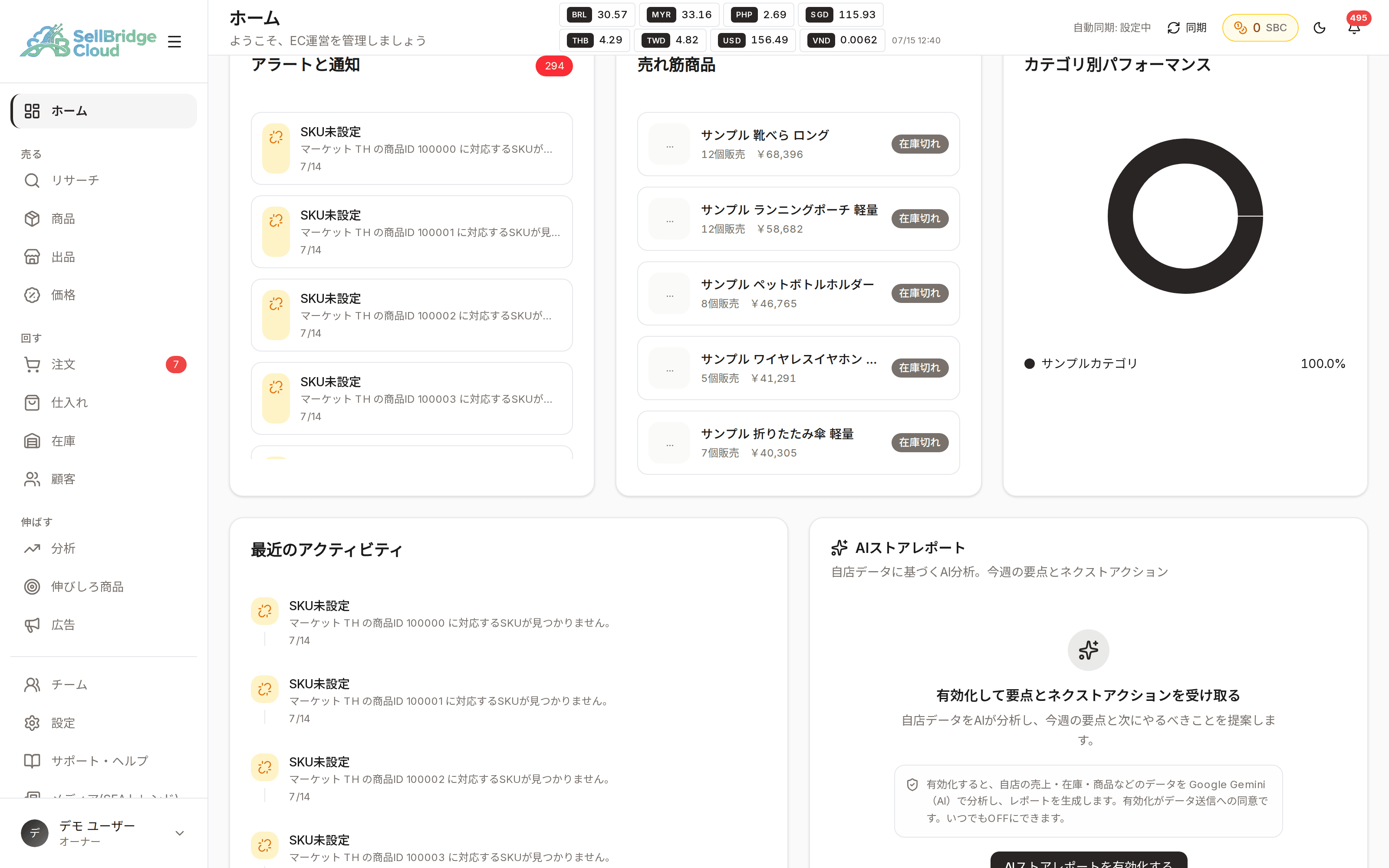Image resolution: width=1389 pixels, height=868 pixels.
Task: Click the THB 4.29 rate chip
Action: (x=595, y=40)
